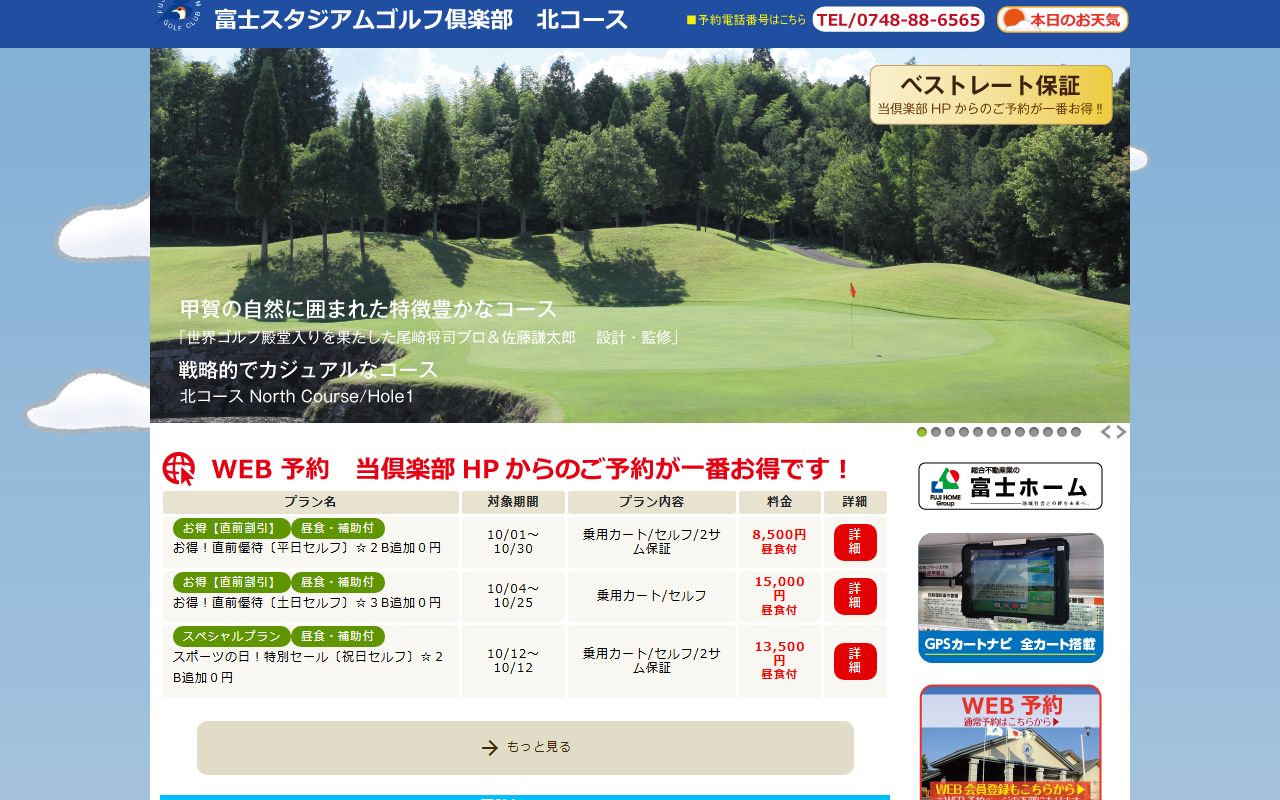This screenshot has height=800, width=1280.
Task: Open details for 8,500円 weekday plan
Action: point(855,542)
